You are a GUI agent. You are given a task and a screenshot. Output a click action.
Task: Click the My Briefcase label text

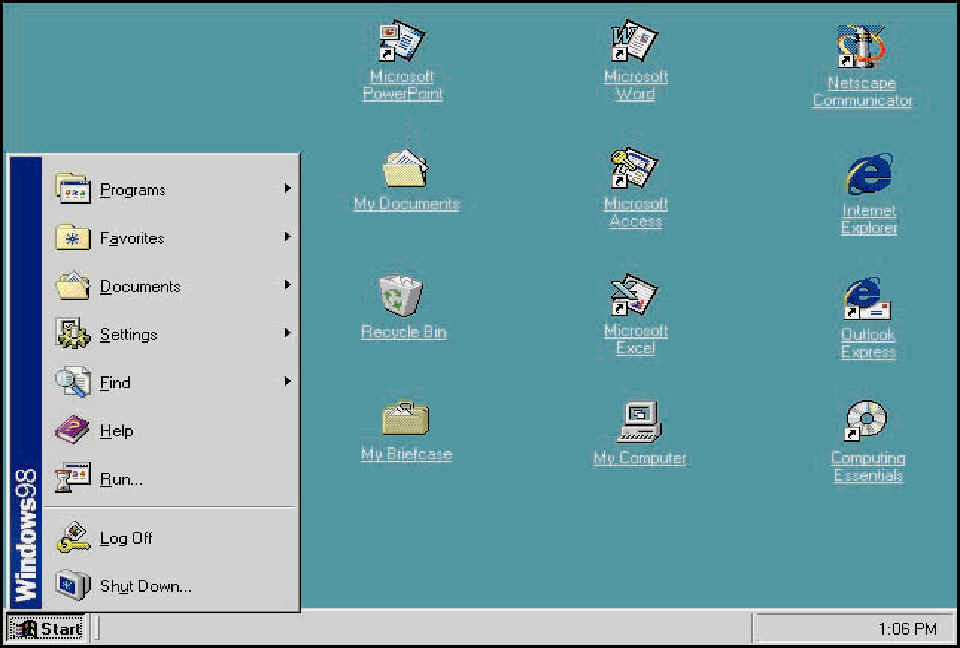[x=406, y=454]
